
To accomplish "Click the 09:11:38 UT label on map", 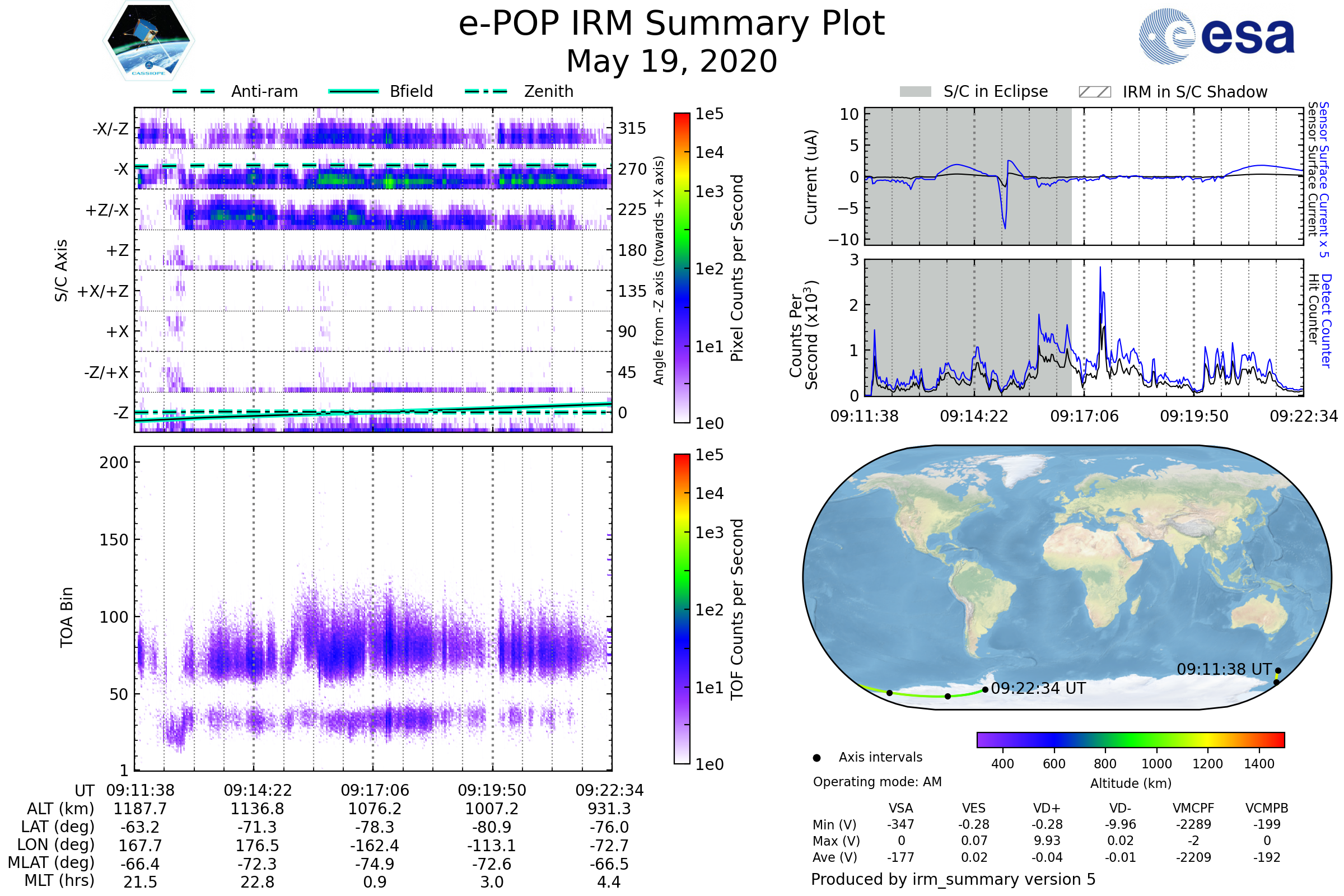I will click(1224, 669).
